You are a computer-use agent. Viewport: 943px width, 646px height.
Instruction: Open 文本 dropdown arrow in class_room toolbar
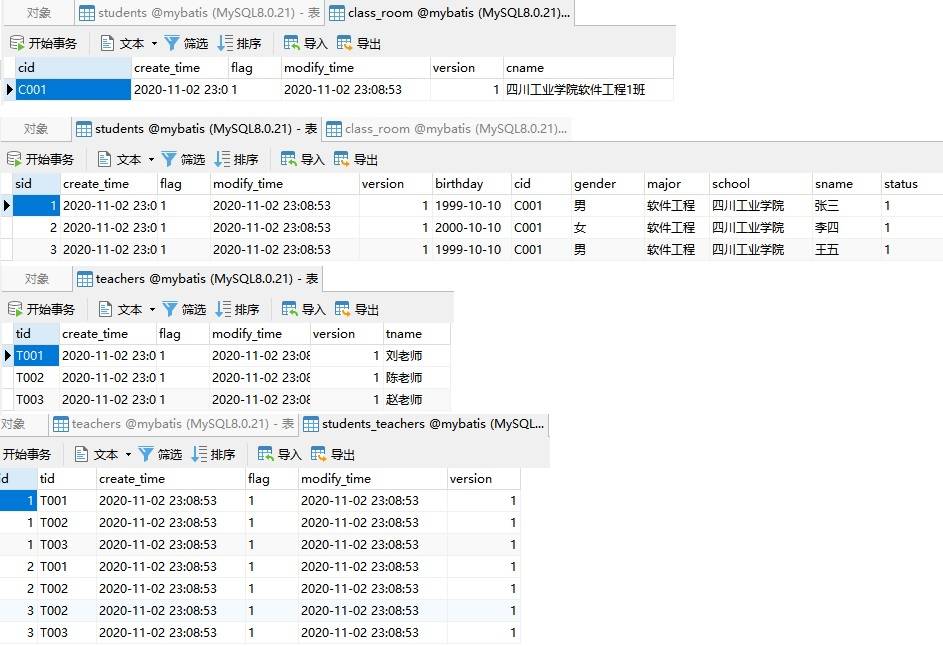coord(154,44)
